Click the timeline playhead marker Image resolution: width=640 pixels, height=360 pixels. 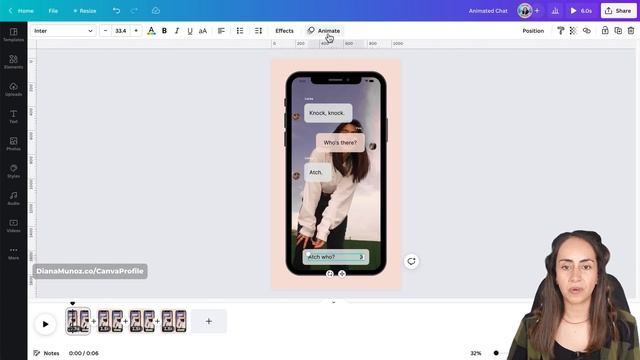[x=73, y=303]
